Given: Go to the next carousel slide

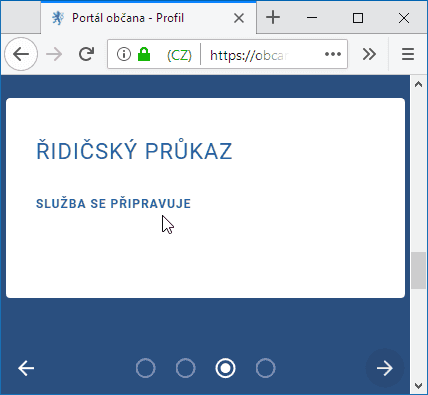Looking at the screenshot, I should click(385, 368).
